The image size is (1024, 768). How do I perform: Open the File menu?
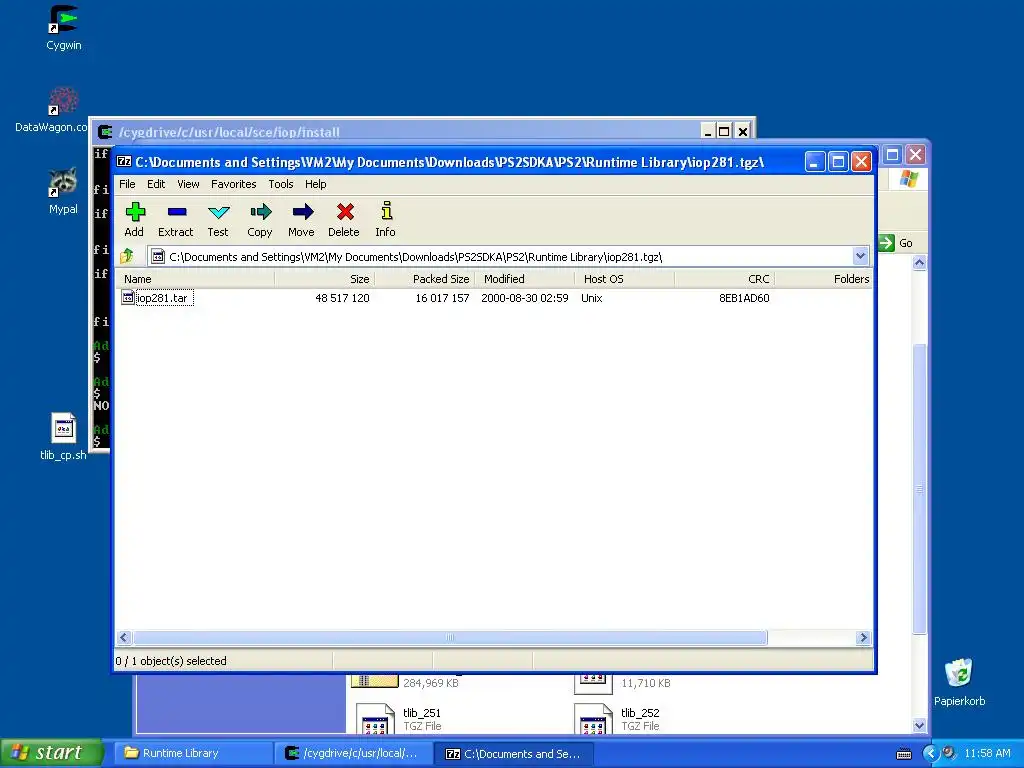tap(127, 184)
